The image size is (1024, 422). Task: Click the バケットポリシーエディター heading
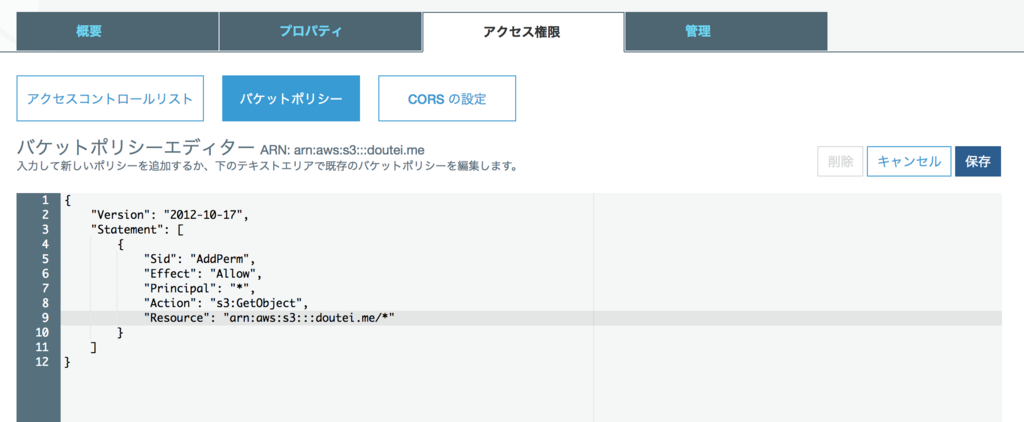pos(135,146)
